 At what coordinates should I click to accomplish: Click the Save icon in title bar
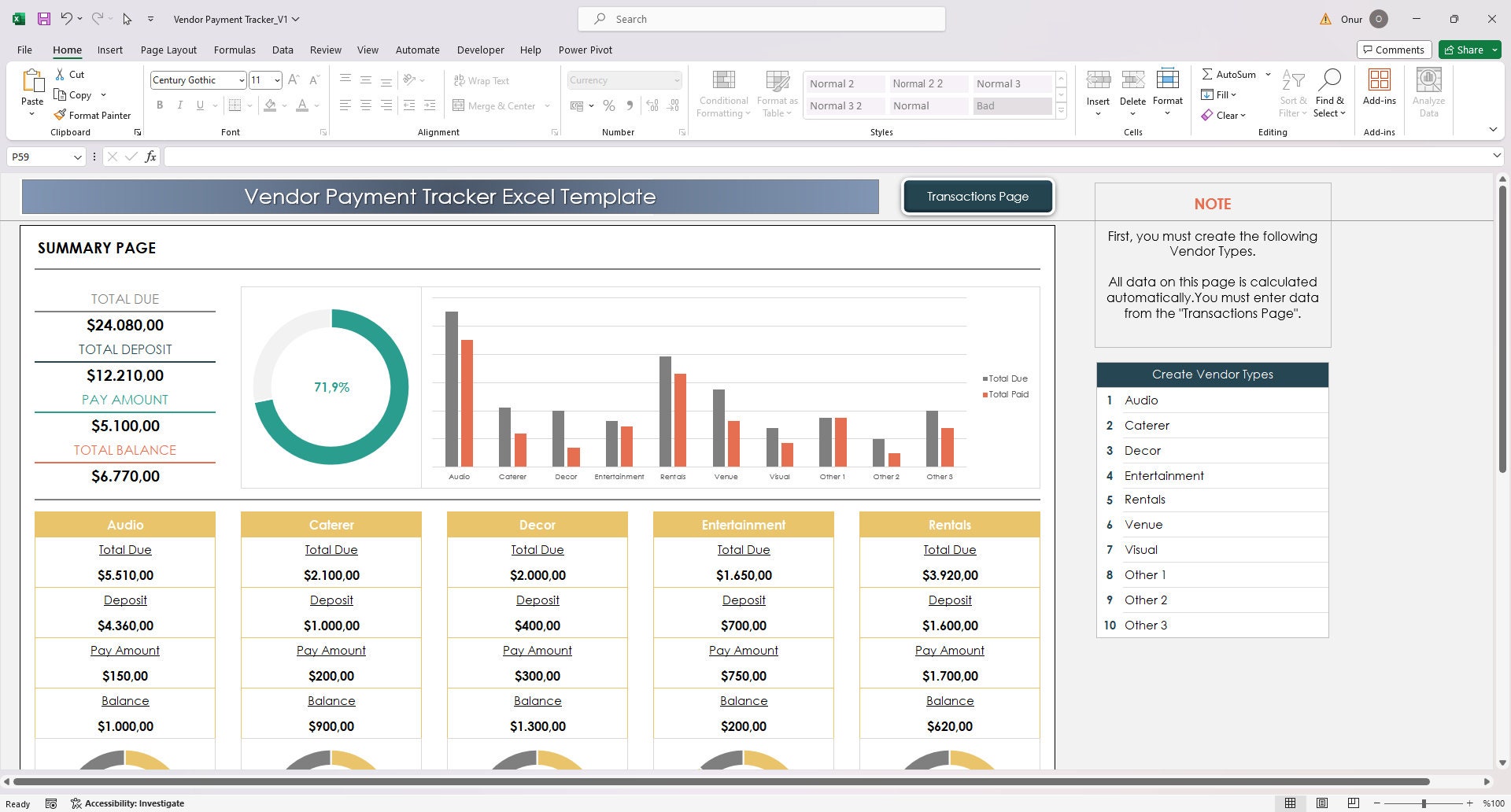43,19
